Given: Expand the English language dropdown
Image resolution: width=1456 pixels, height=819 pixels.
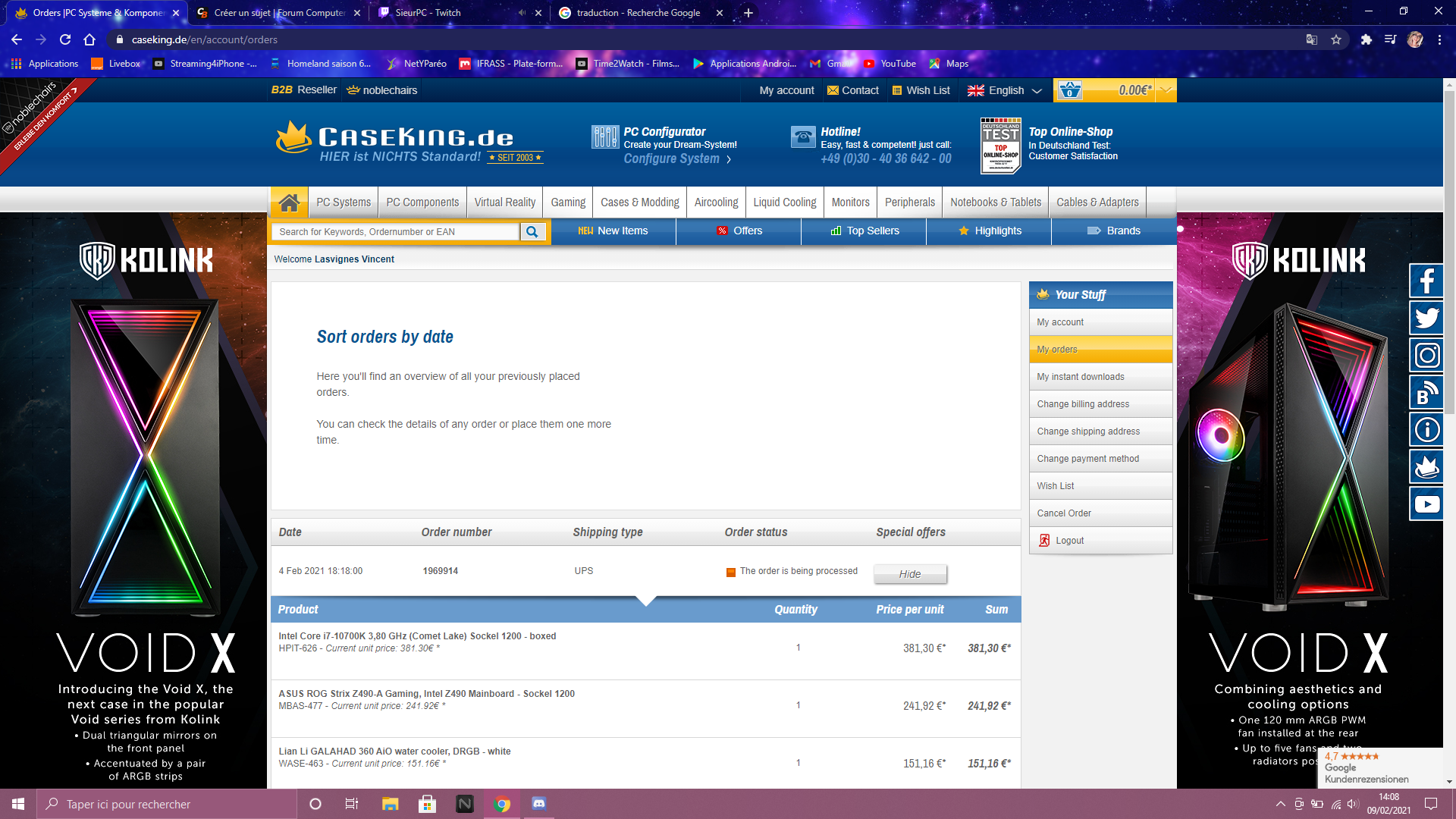Looking at the screenshot, I should click(x=1005, y=90).
